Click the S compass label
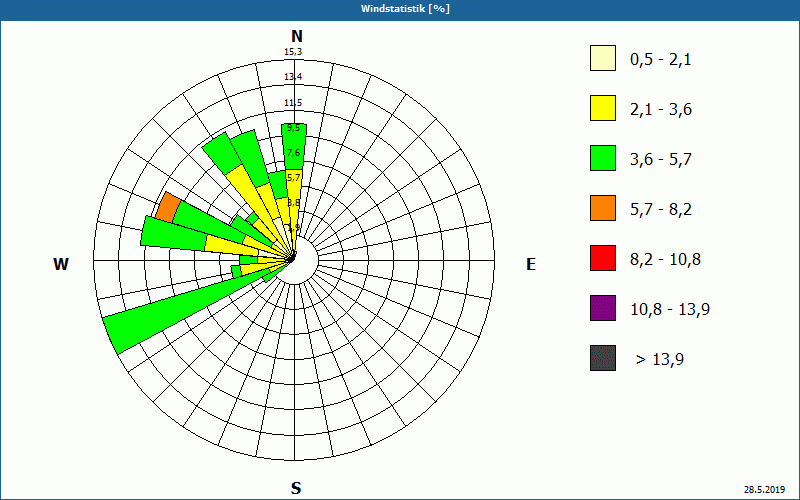 click(x=296, y=488)
